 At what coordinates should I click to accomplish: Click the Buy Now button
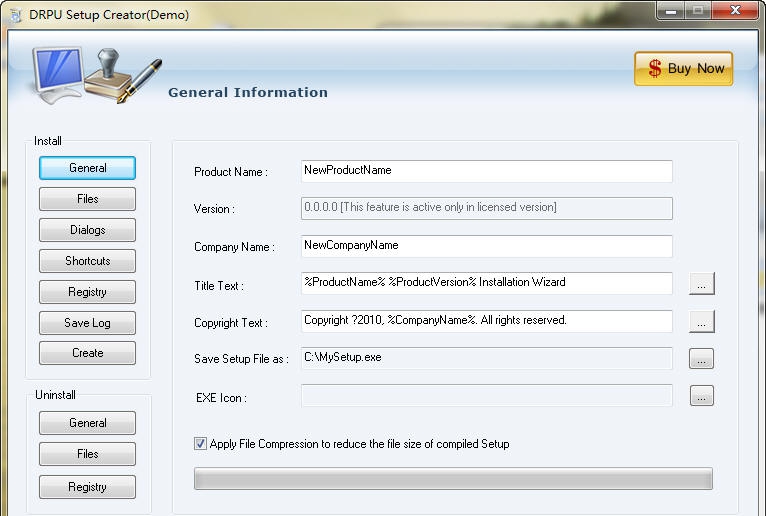683,68
